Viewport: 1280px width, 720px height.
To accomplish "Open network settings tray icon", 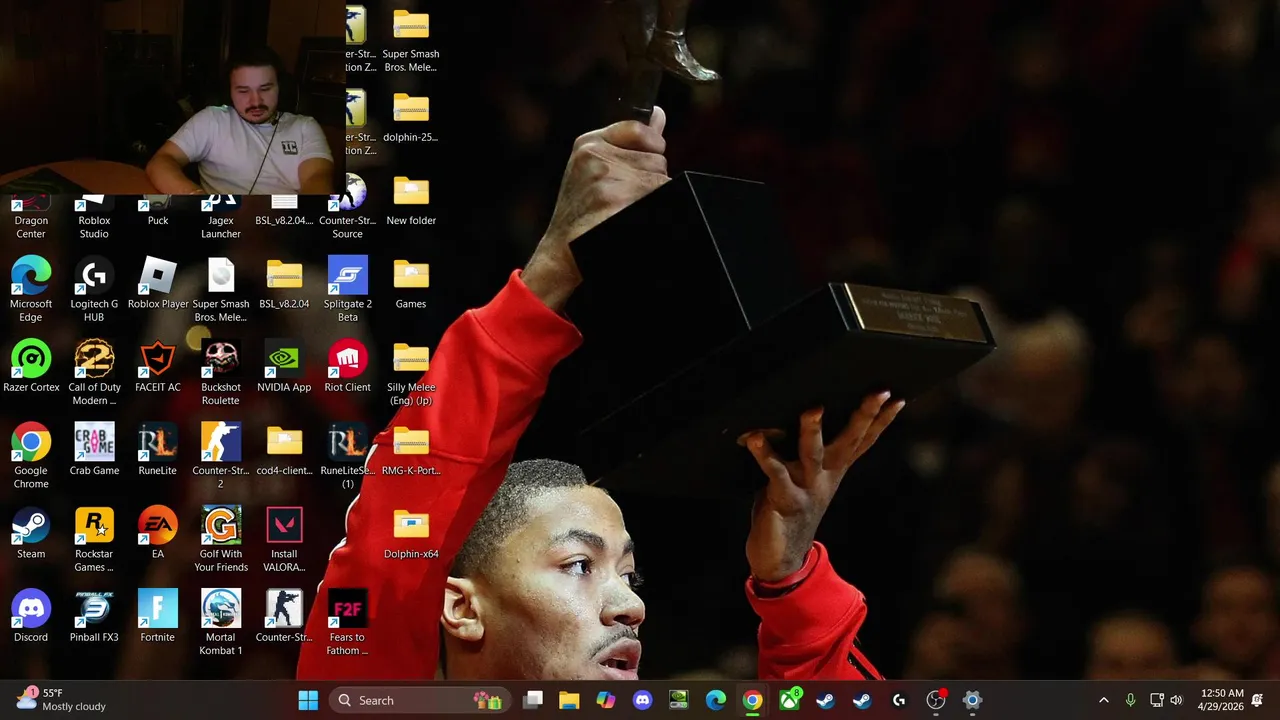I will (1157, 700).
